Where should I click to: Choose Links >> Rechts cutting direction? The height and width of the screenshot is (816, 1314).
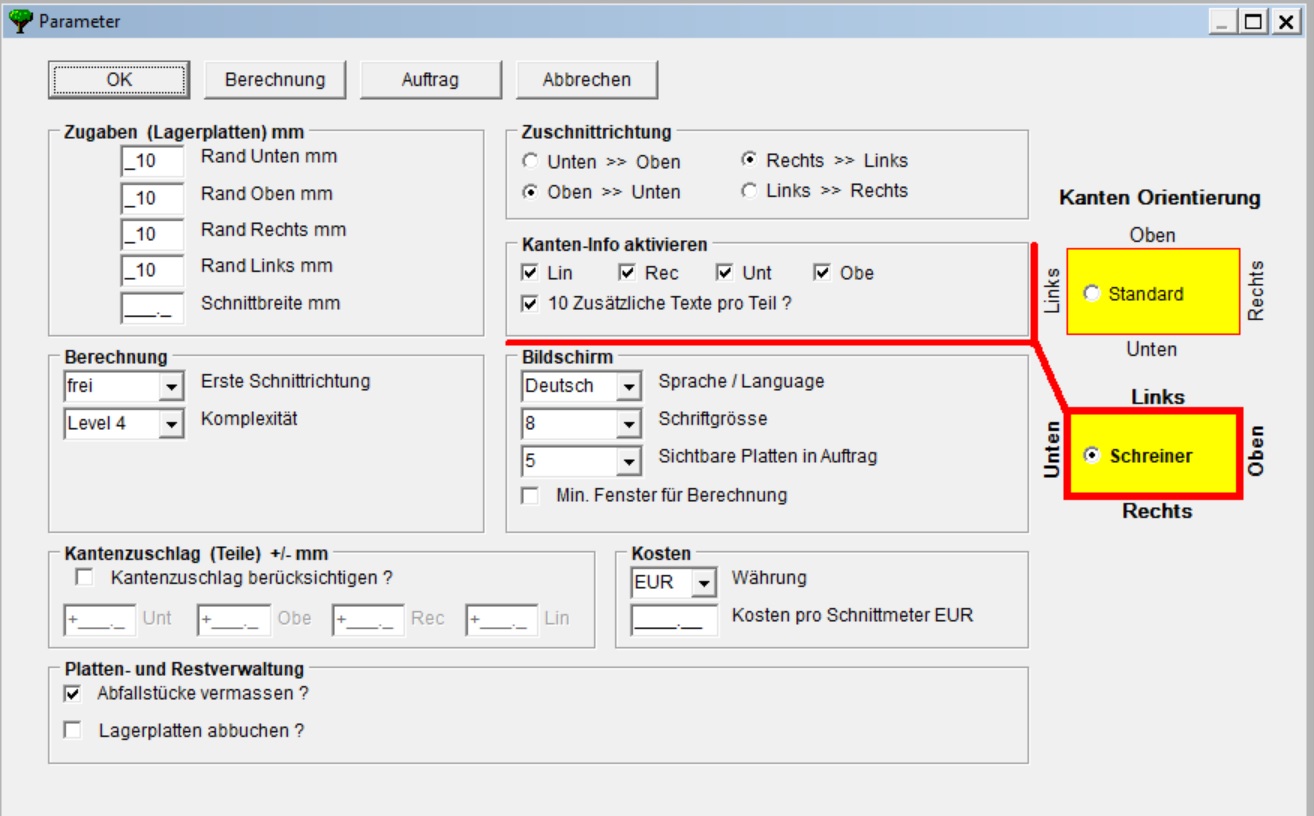click(x=749, y=191)
